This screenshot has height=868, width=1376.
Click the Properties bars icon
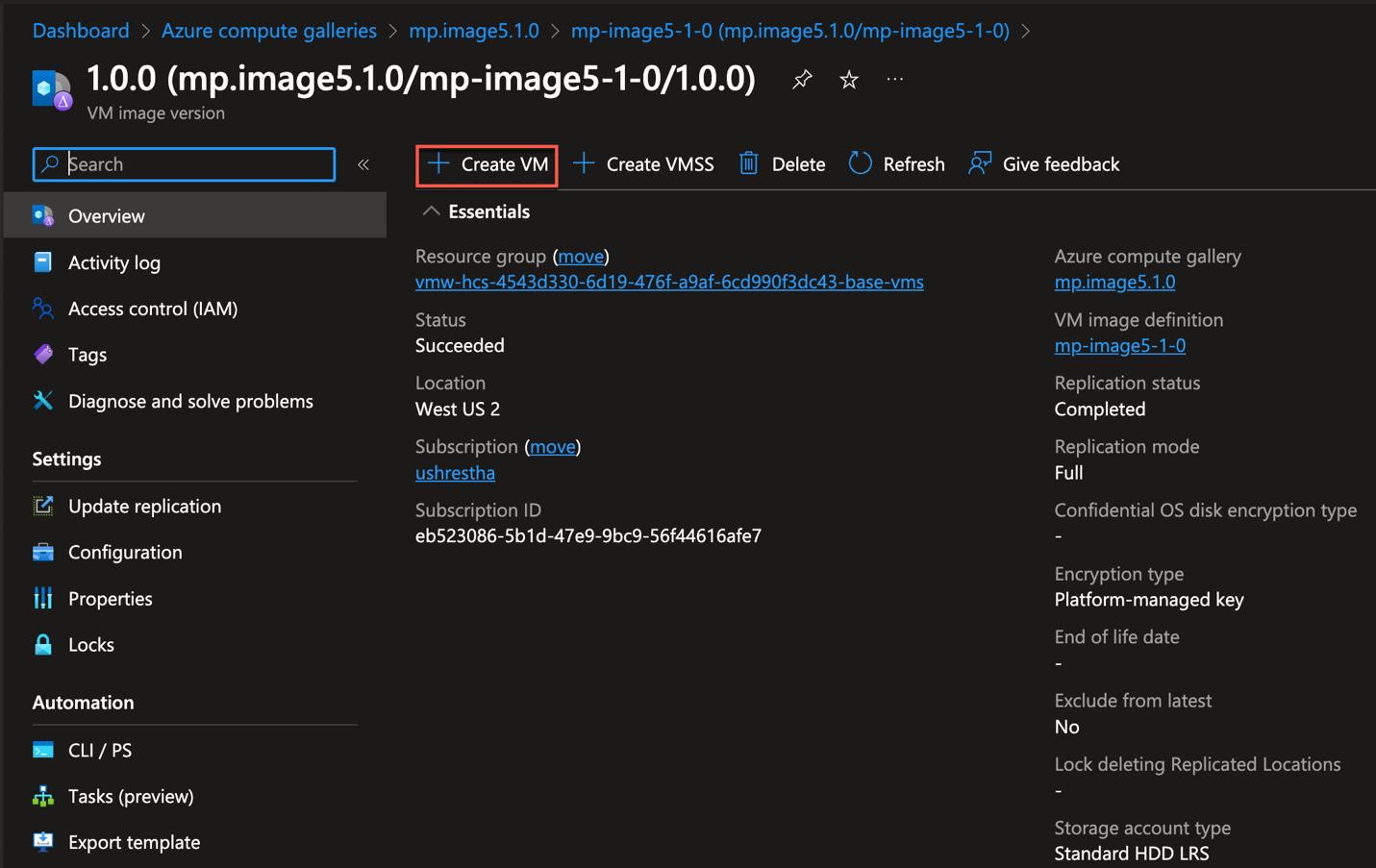(x=43, y=598)
